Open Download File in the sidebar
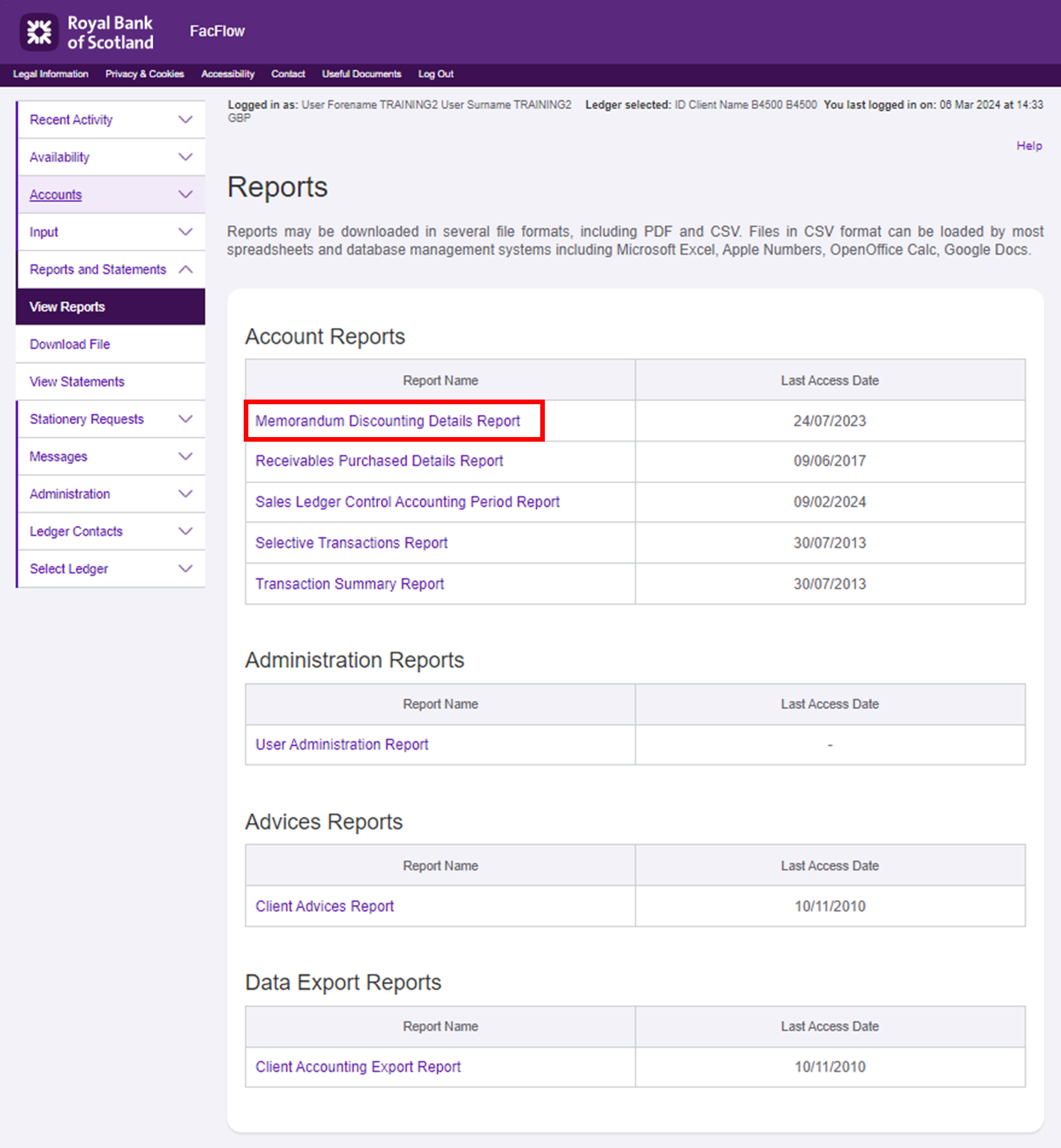Viewport: 1061px width, 1148px height. (70, 344)
